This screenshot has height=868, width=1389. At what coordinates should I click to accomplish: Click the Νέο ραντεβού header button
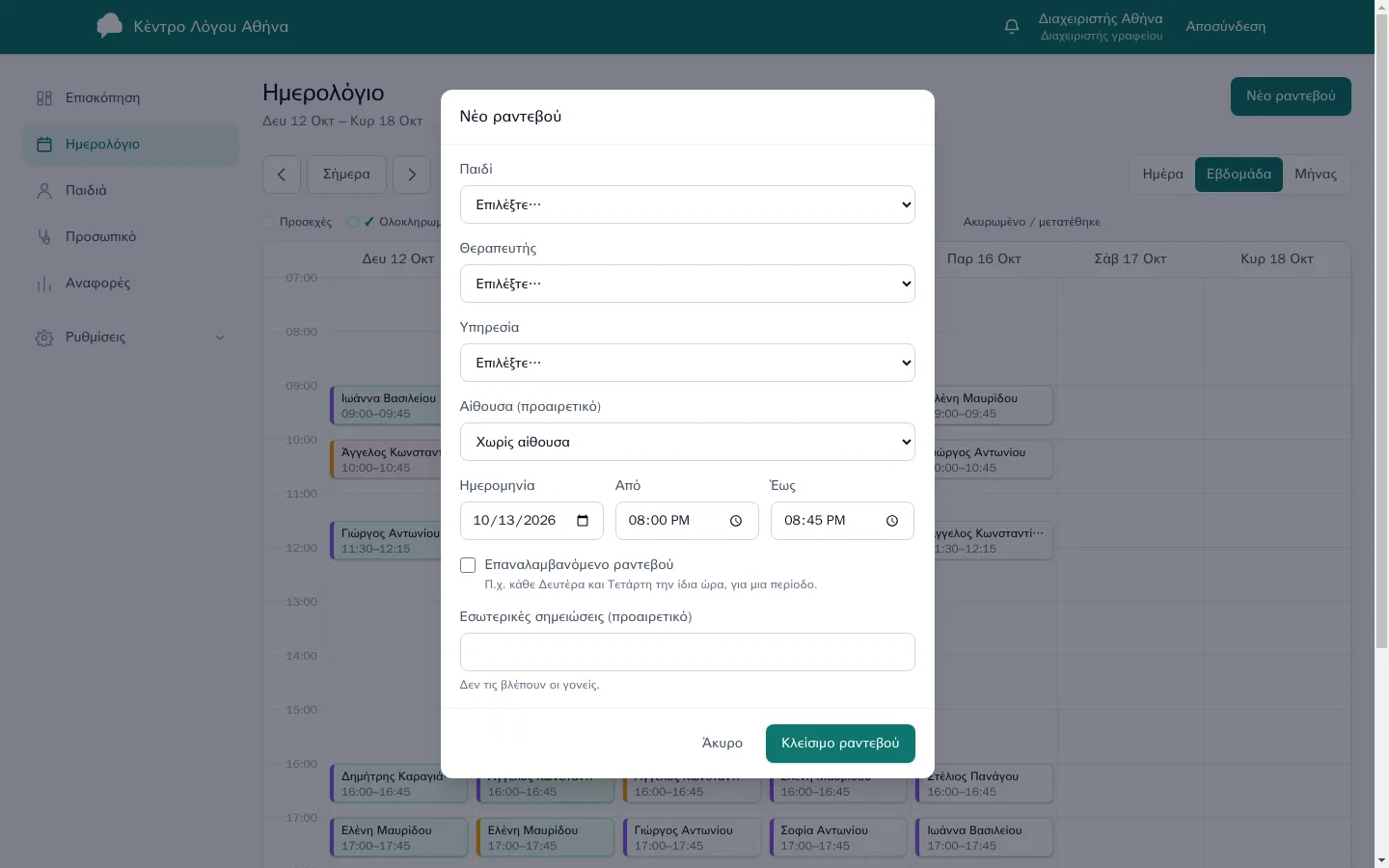pyautogui.click(x=1291, y=96)
